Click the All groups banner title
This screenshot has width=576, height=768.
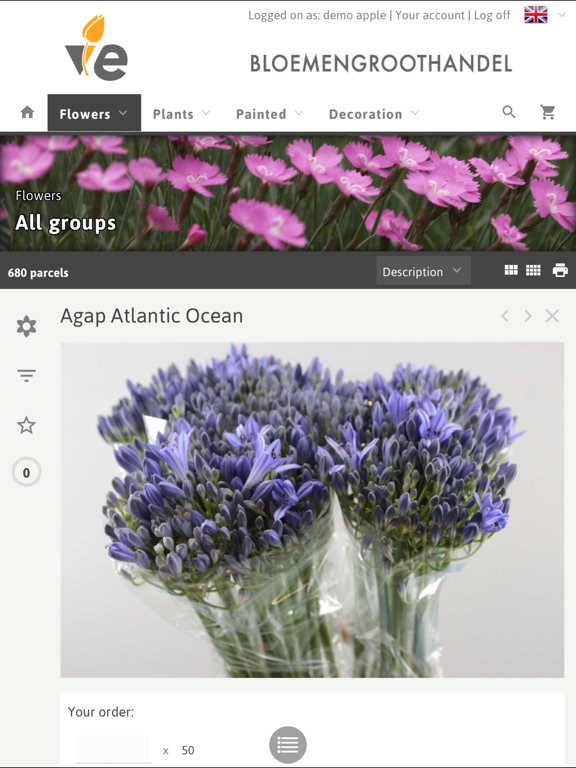(66, 223)
